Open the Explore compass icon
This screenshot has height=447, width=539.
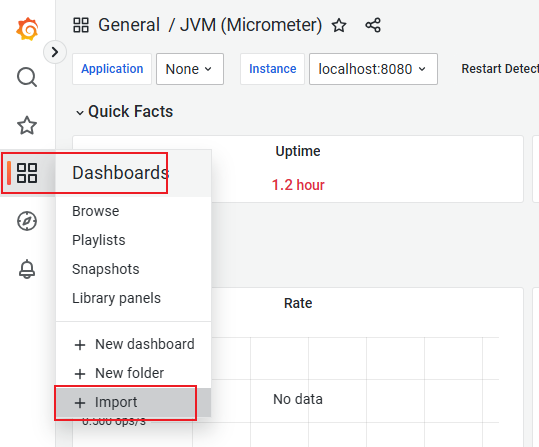[27, 221]
